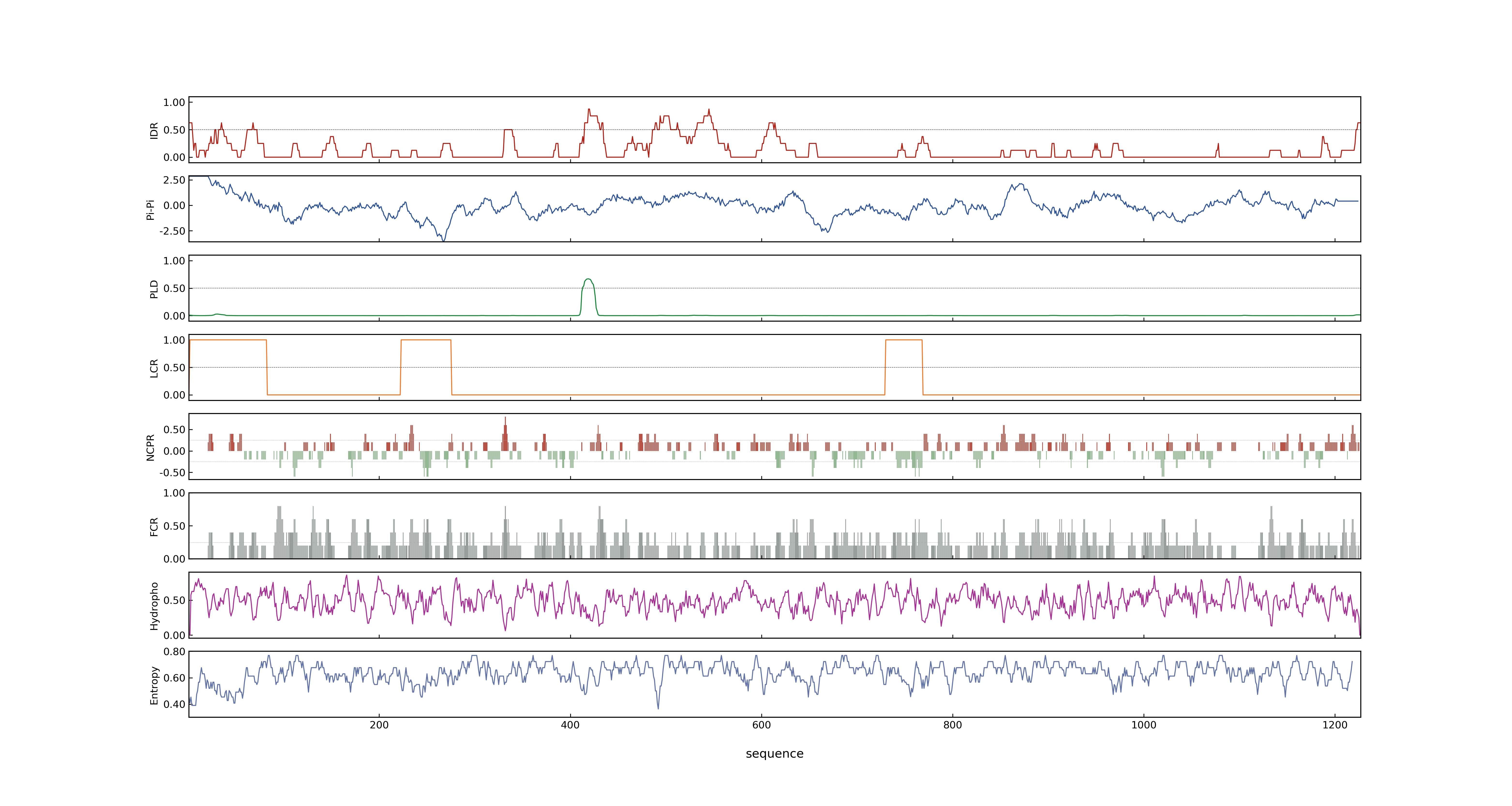Select x-axis tick label 600
The width and height of the screenshot is (1512, 806).
pos(761,725)
